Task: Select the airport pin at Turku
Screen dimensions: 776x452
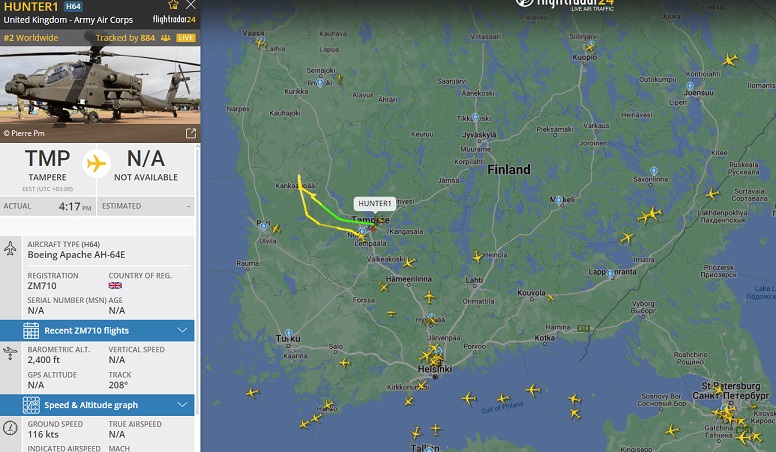Action: pyautogui.click(x=289, y=333)
